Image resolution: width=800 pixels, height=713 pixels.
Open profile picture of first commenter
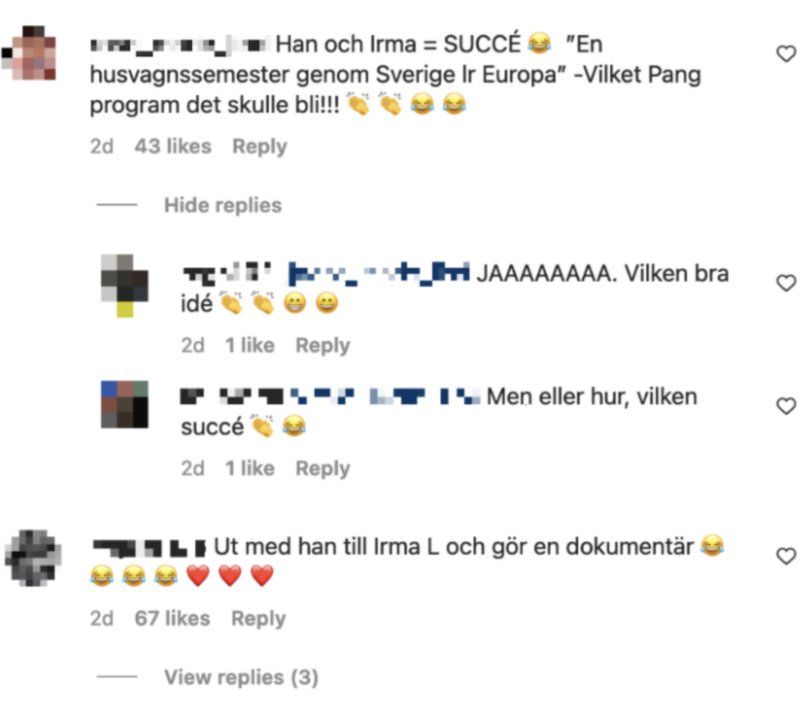[29, 53]
